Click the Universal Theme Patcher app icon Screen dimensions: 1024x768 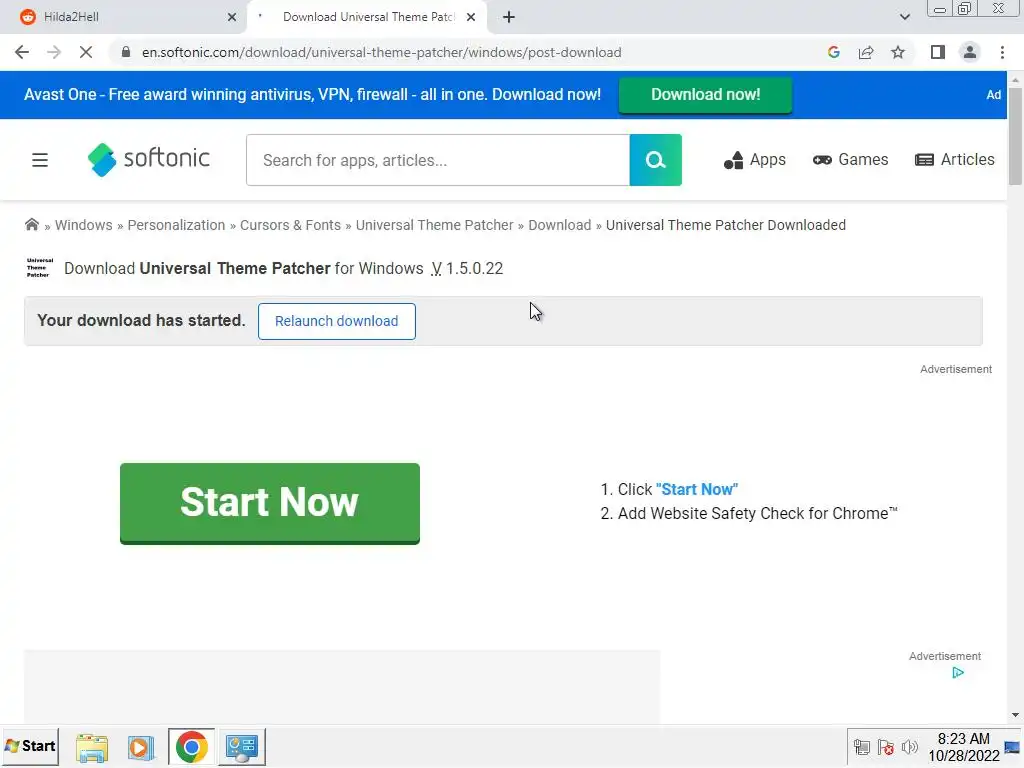pos(39,268)
